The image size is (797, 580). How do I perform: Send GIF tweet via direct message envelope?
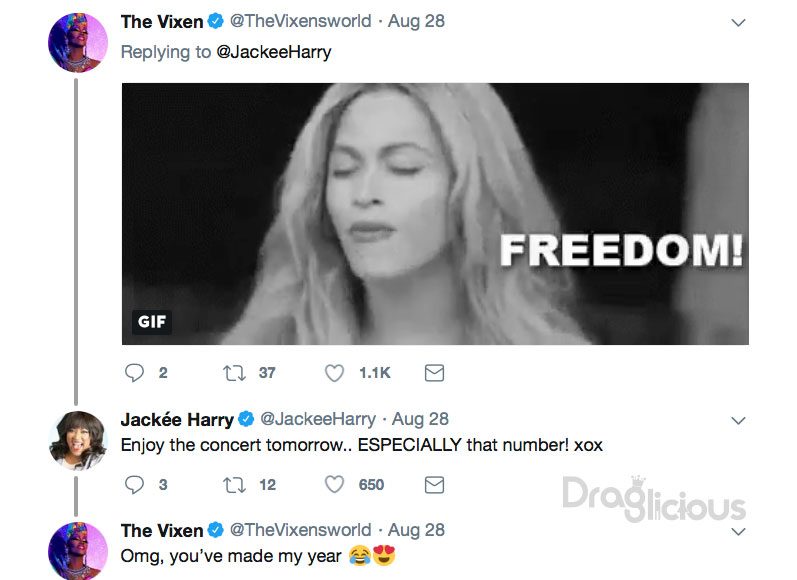click(x=434, y=373)
